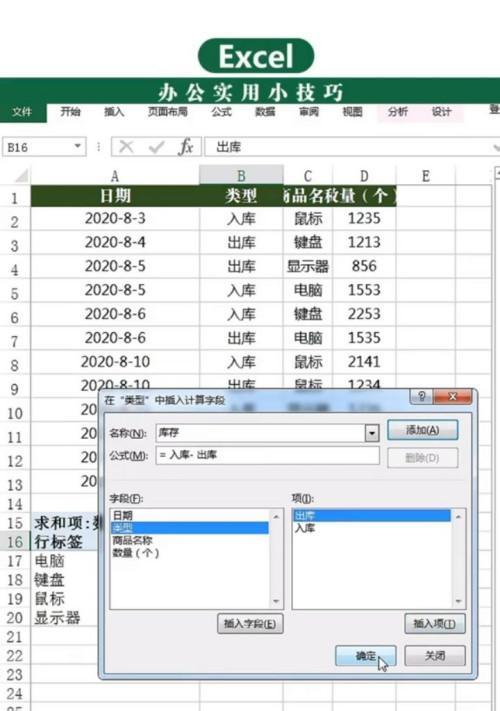This screenshot has height=711, width=500.
Task: Click the cell with value 1553
Action: [364, 290]
